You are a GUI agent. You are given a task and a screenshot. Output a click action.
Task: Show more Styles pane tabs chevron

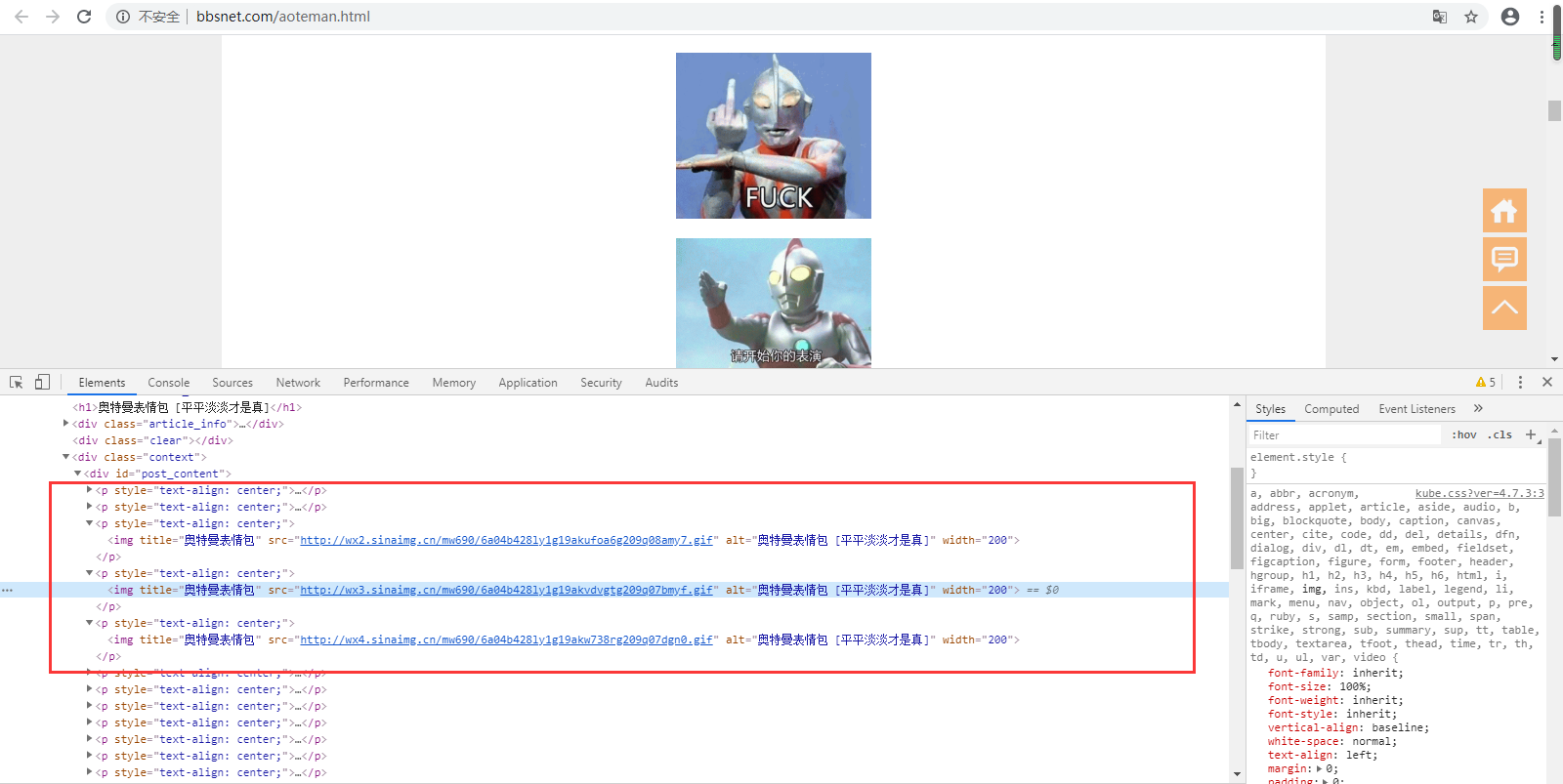point(1478,409)
